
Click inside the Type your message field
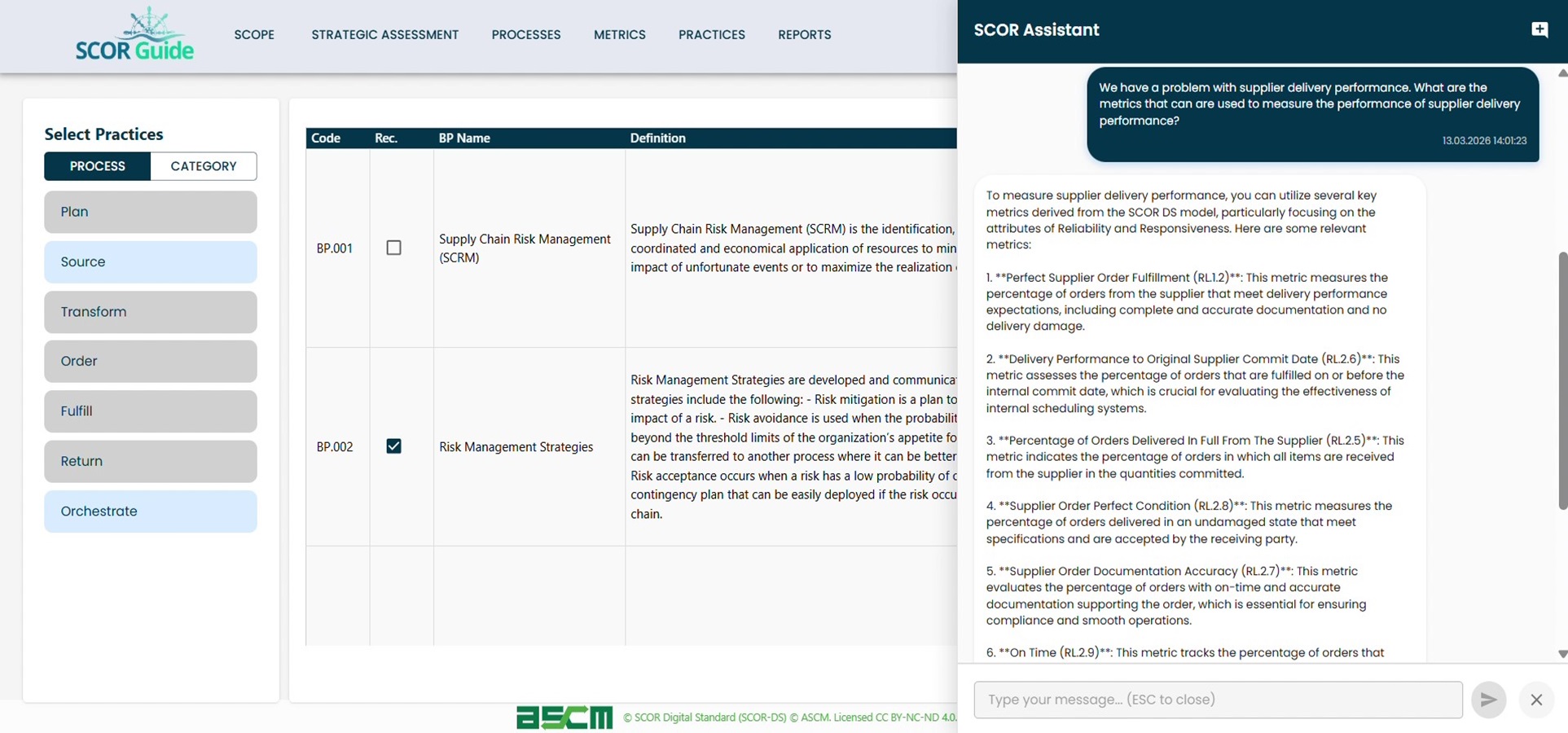pos(1218,699)
